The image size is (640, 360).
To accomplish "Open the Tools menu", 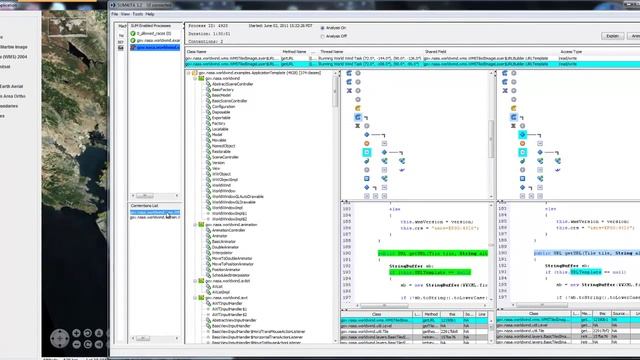I will [138, 14].
